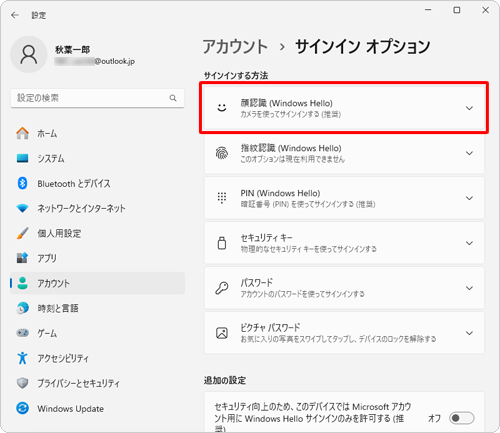Click the search magnifier icon
Image resolution: width=500 pixels, height=433 pixels.
[173, 98]
